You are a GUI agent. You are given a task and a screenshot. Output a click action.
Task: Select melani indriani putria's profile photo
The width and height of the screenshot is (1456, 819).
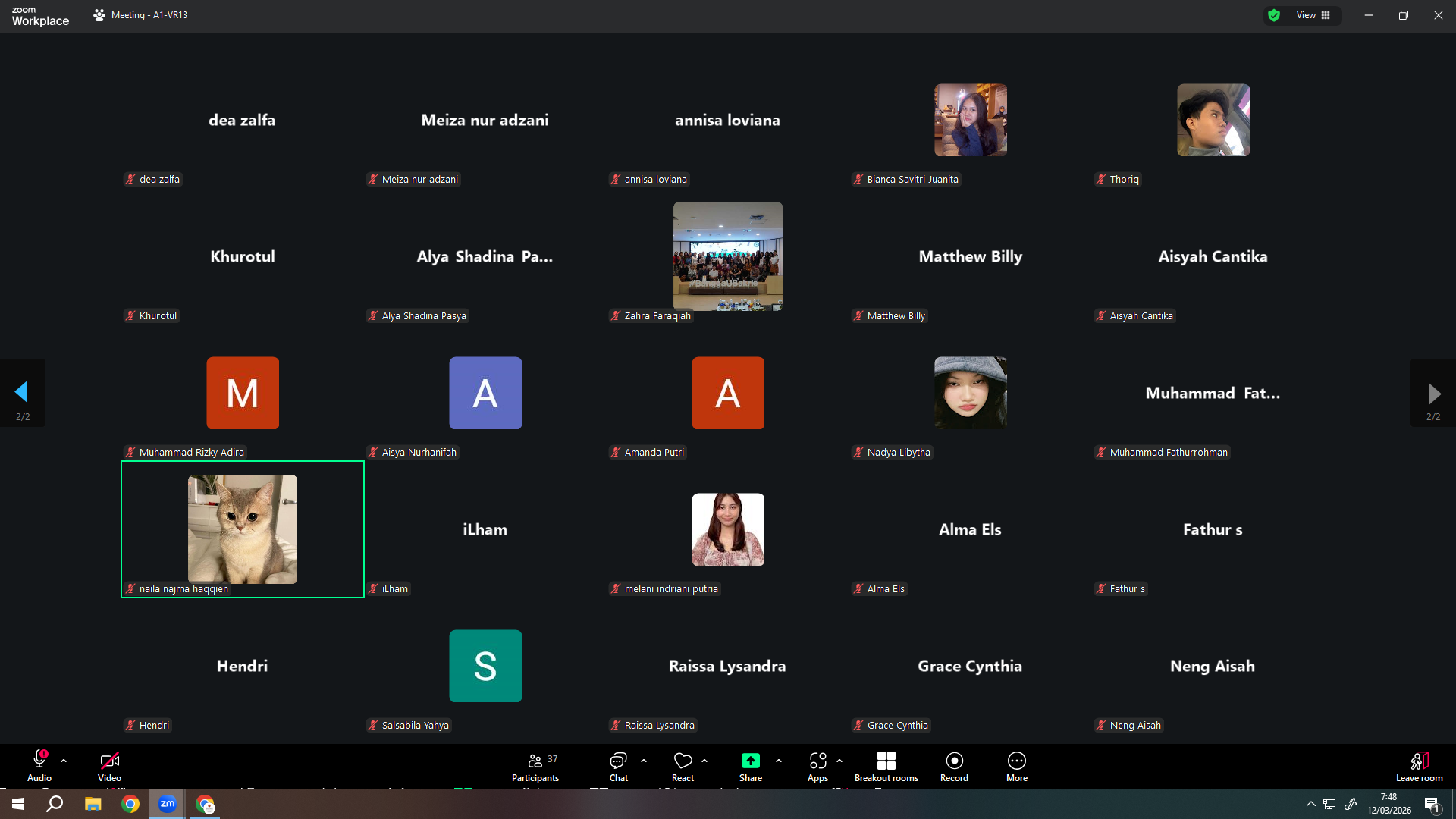pyautogui.click(x=728, y=529)
